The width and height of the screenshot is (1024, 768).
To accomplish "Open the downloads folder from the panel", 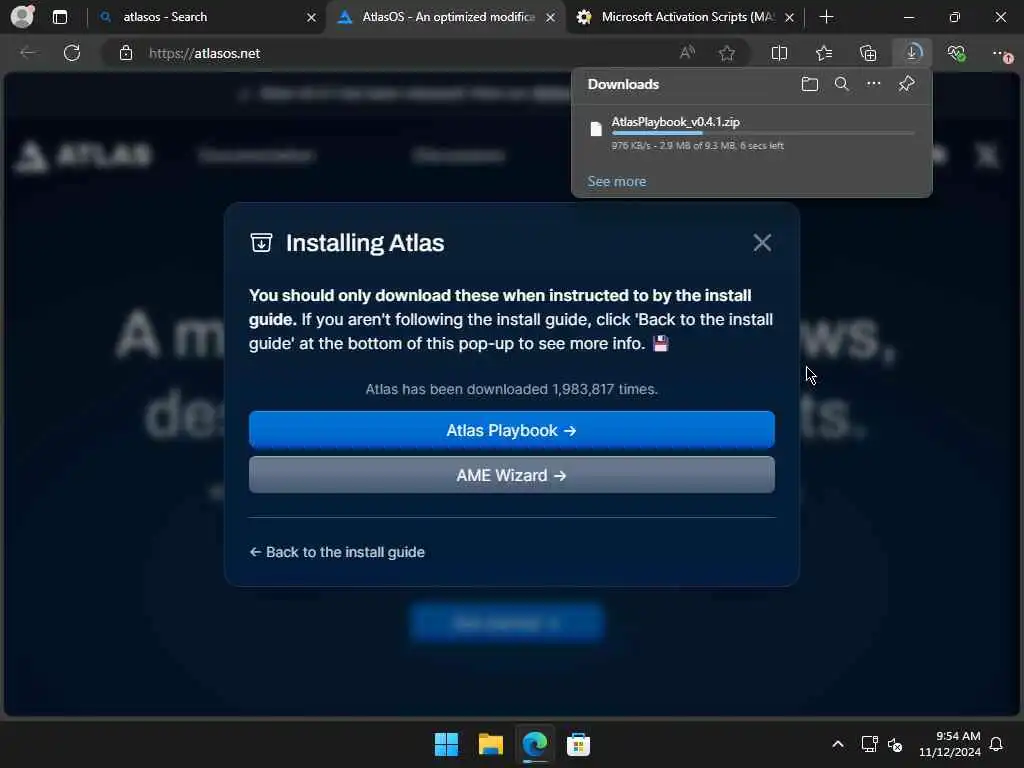I will 810,84.
